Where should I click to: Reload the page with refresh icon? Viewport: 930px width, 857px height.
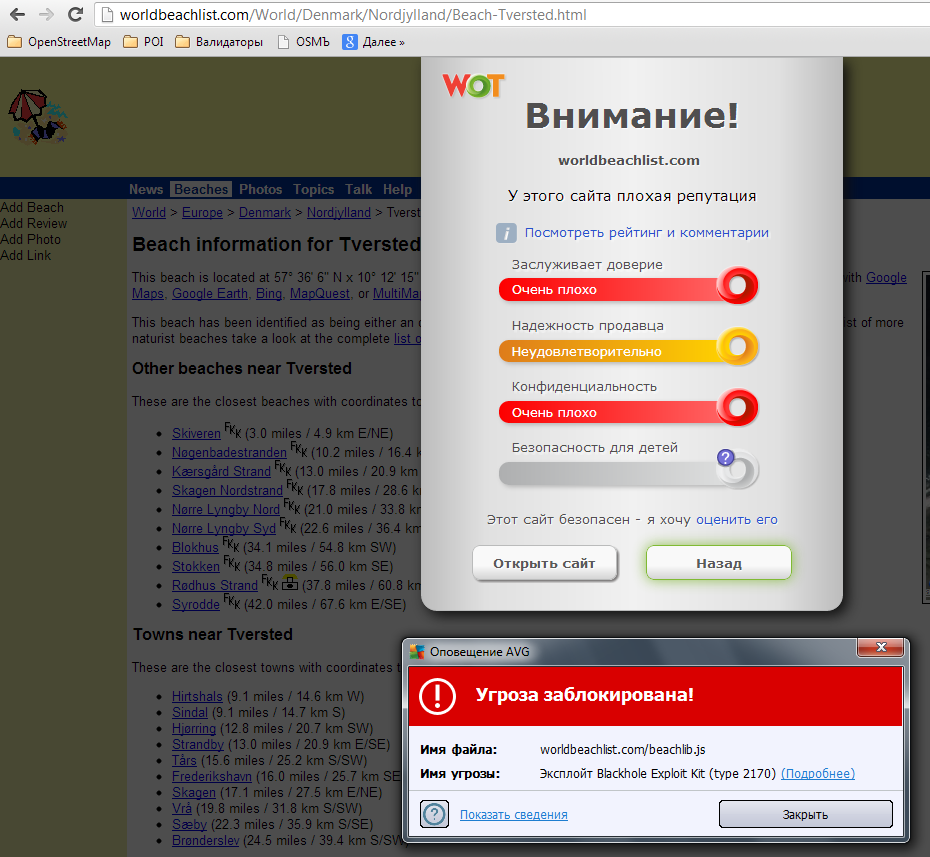[x=75, y=15]
